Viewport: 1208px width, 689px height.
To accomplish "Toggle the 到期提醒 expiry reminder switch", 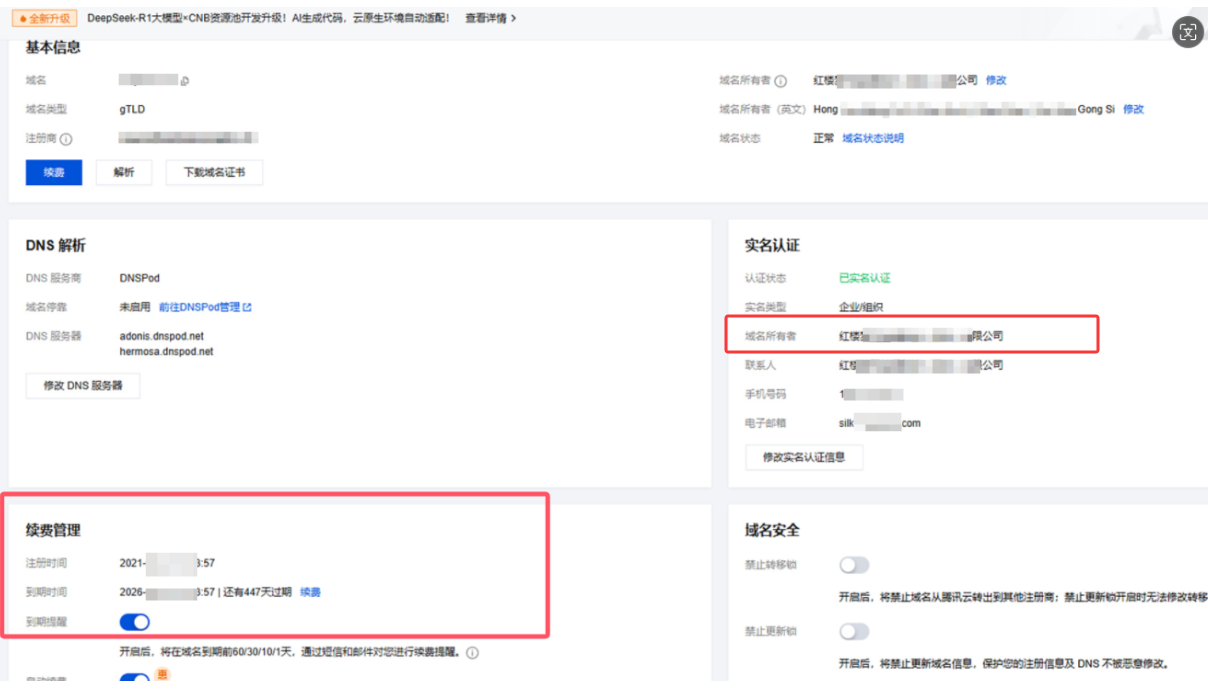I will [x=135, y=622].
